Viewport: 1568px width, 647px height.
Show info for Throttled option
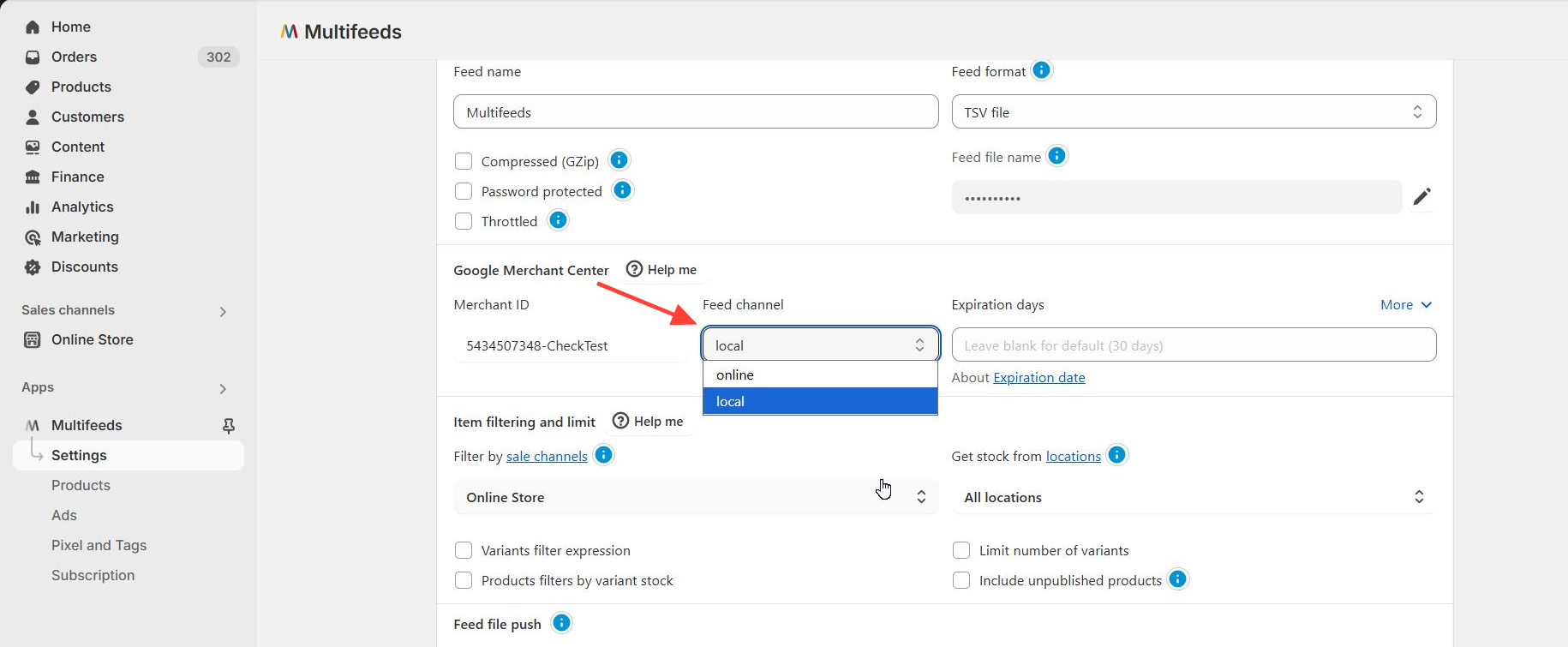[x=558, y=220]
